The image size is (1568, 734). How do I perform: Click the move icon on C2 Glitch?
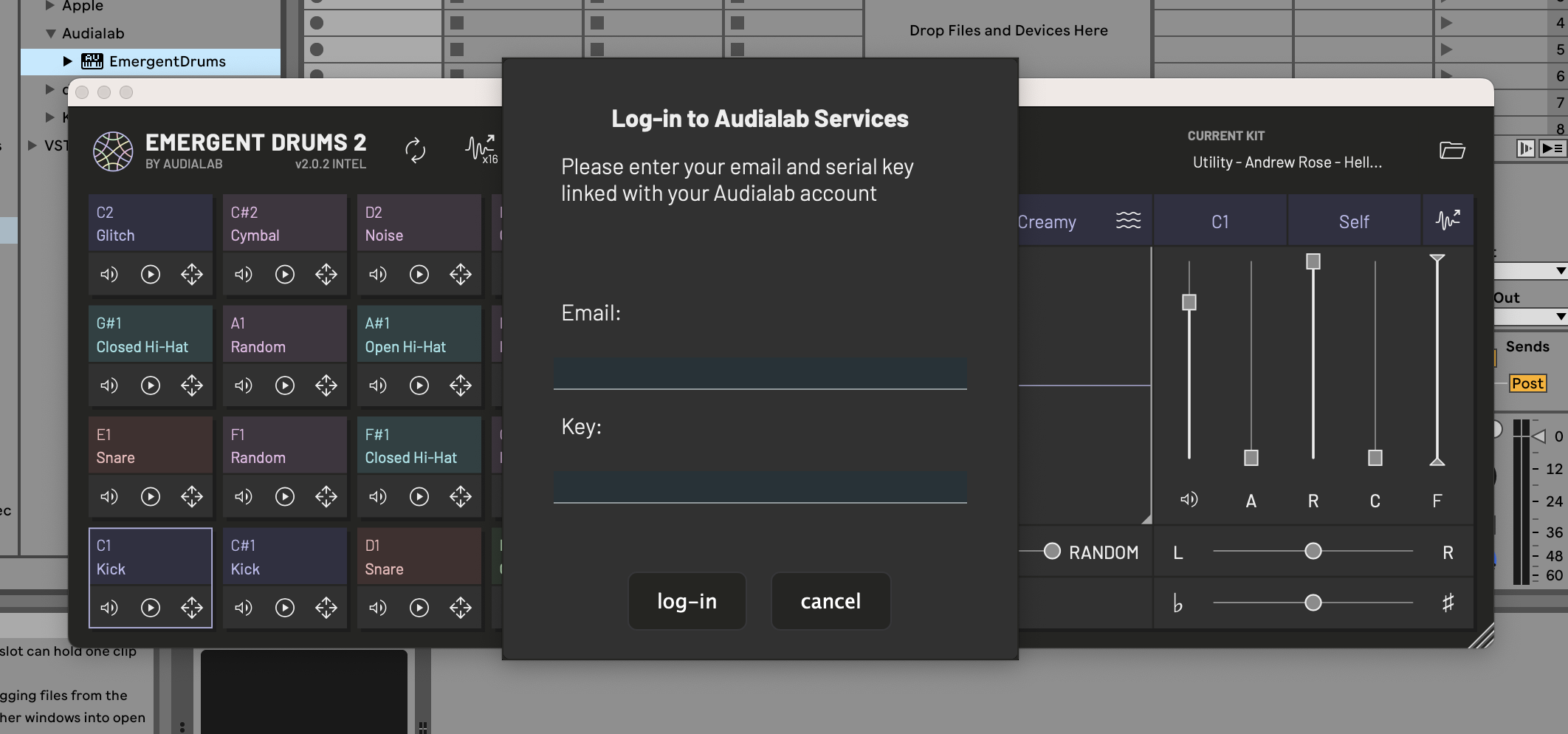pos(192,275)
